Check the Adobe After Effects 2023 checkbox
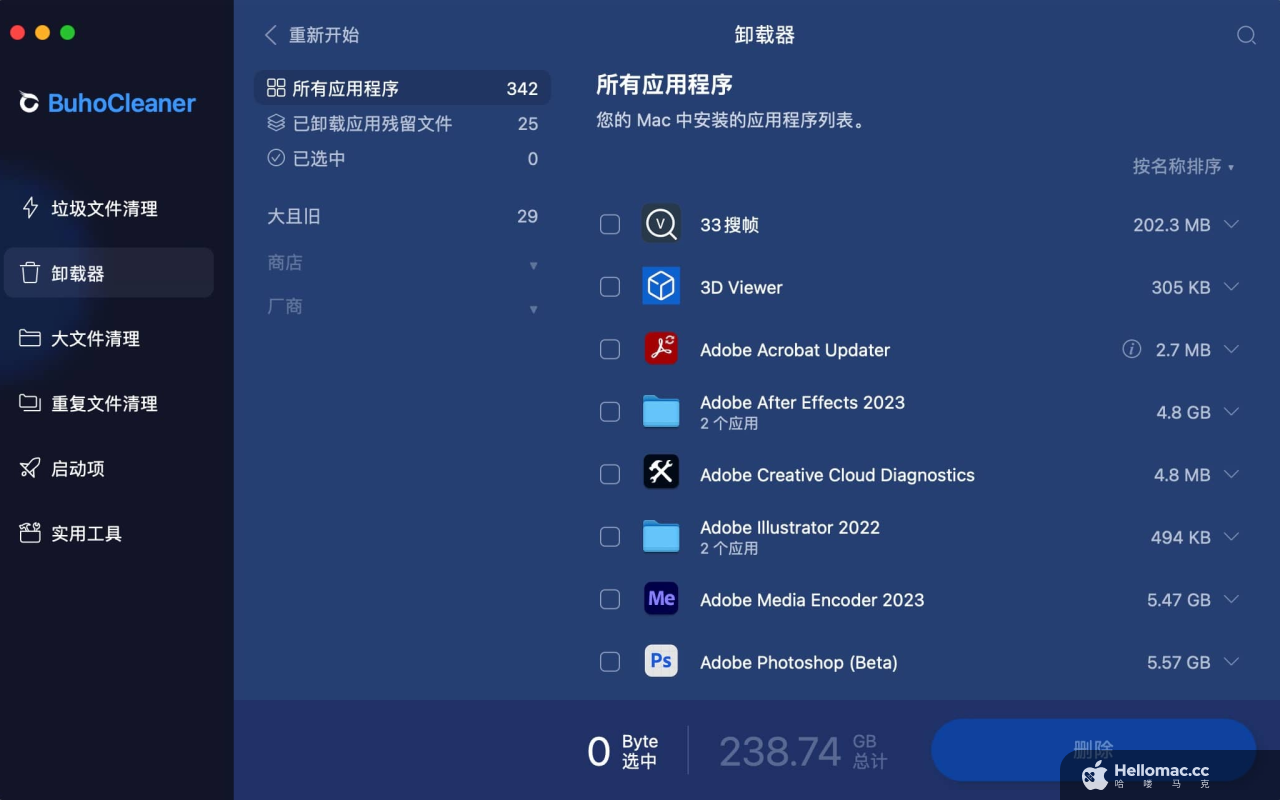The width and height of the screenshot is (1280, 800). pyautogui.click(x=610, y=412)
